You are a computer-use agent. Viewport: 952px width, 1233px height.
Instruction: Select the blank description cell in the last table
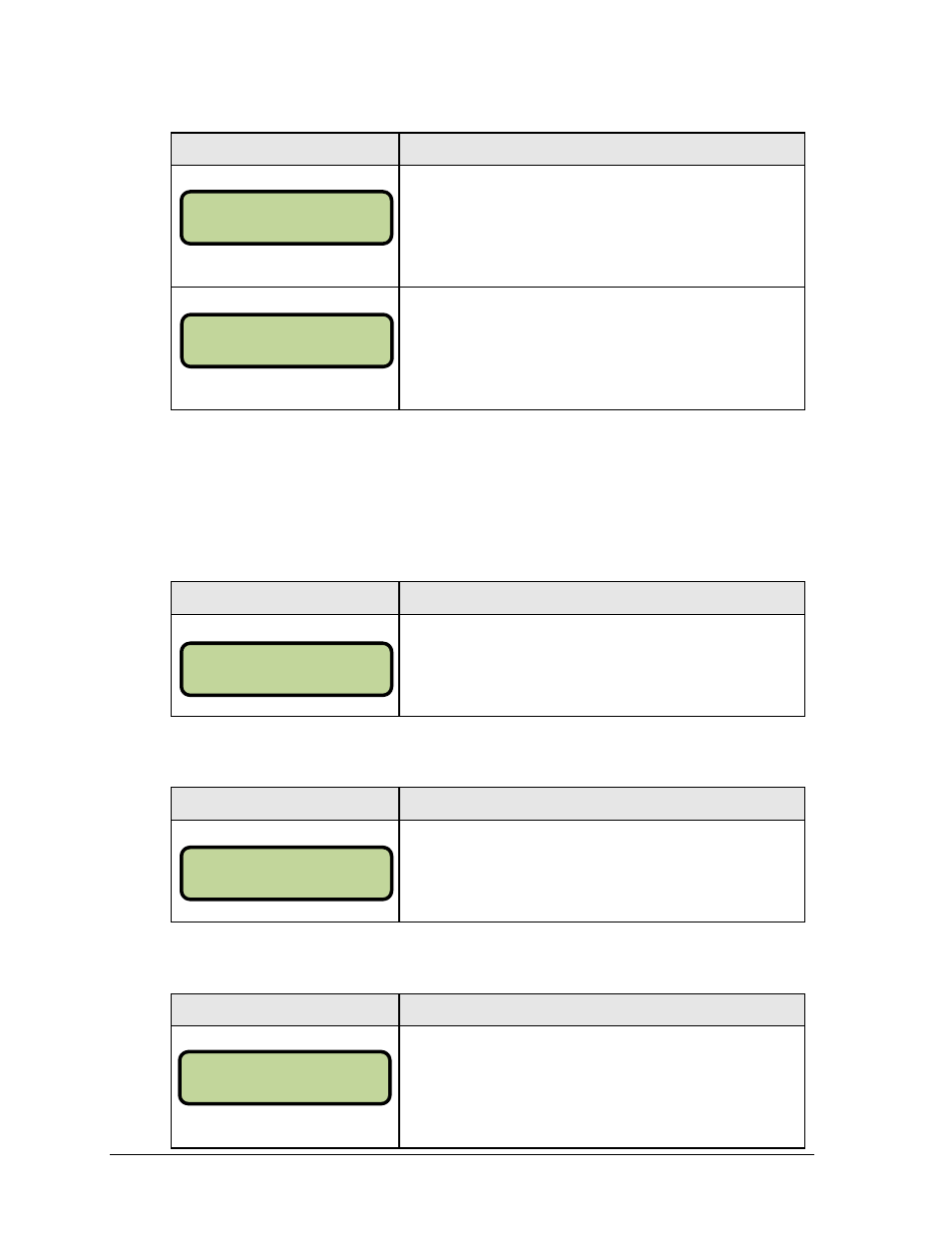pos(602,1086)
